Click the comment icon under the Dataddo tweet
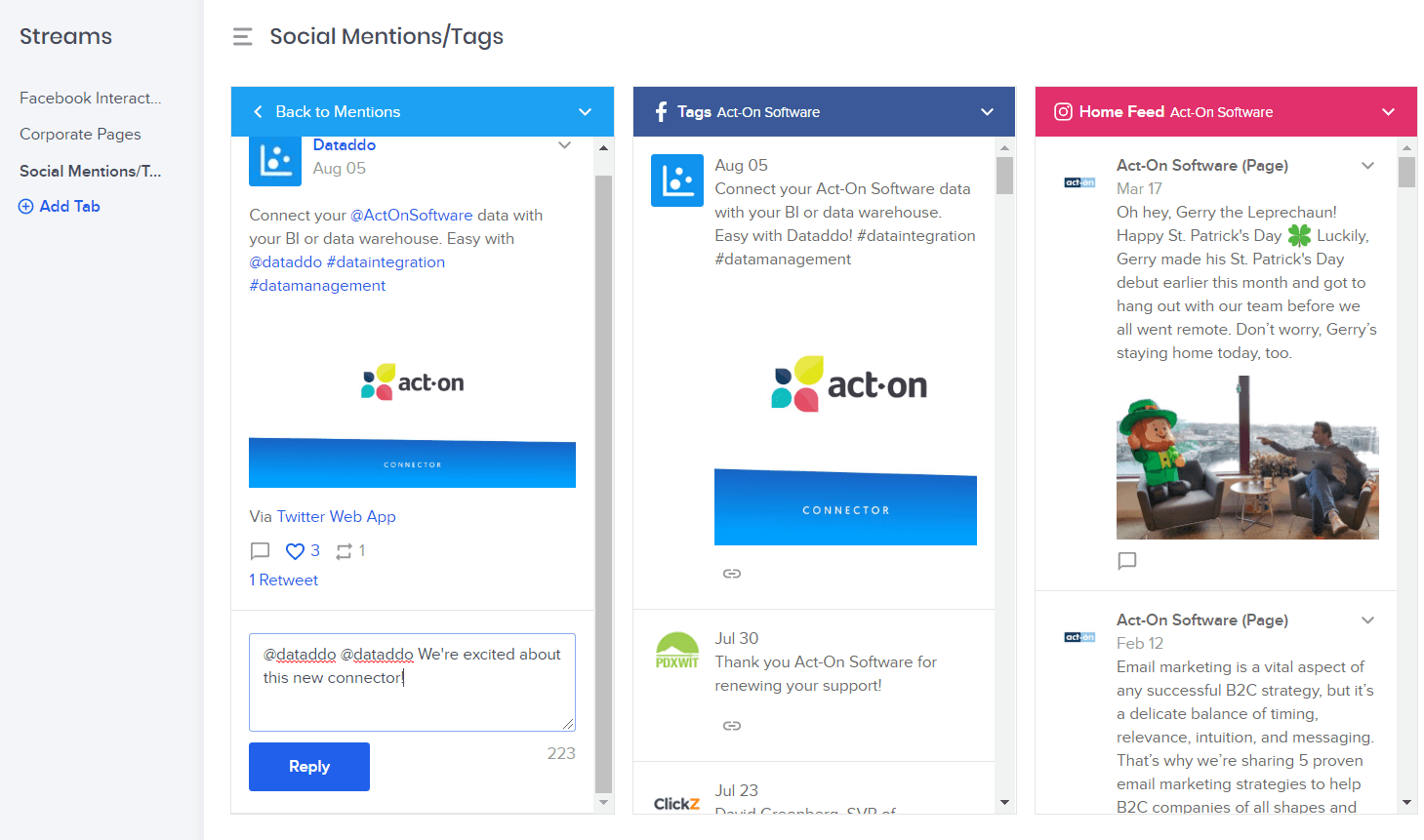The width and height of the screenshot is (1424, 840). coord(260,551)
